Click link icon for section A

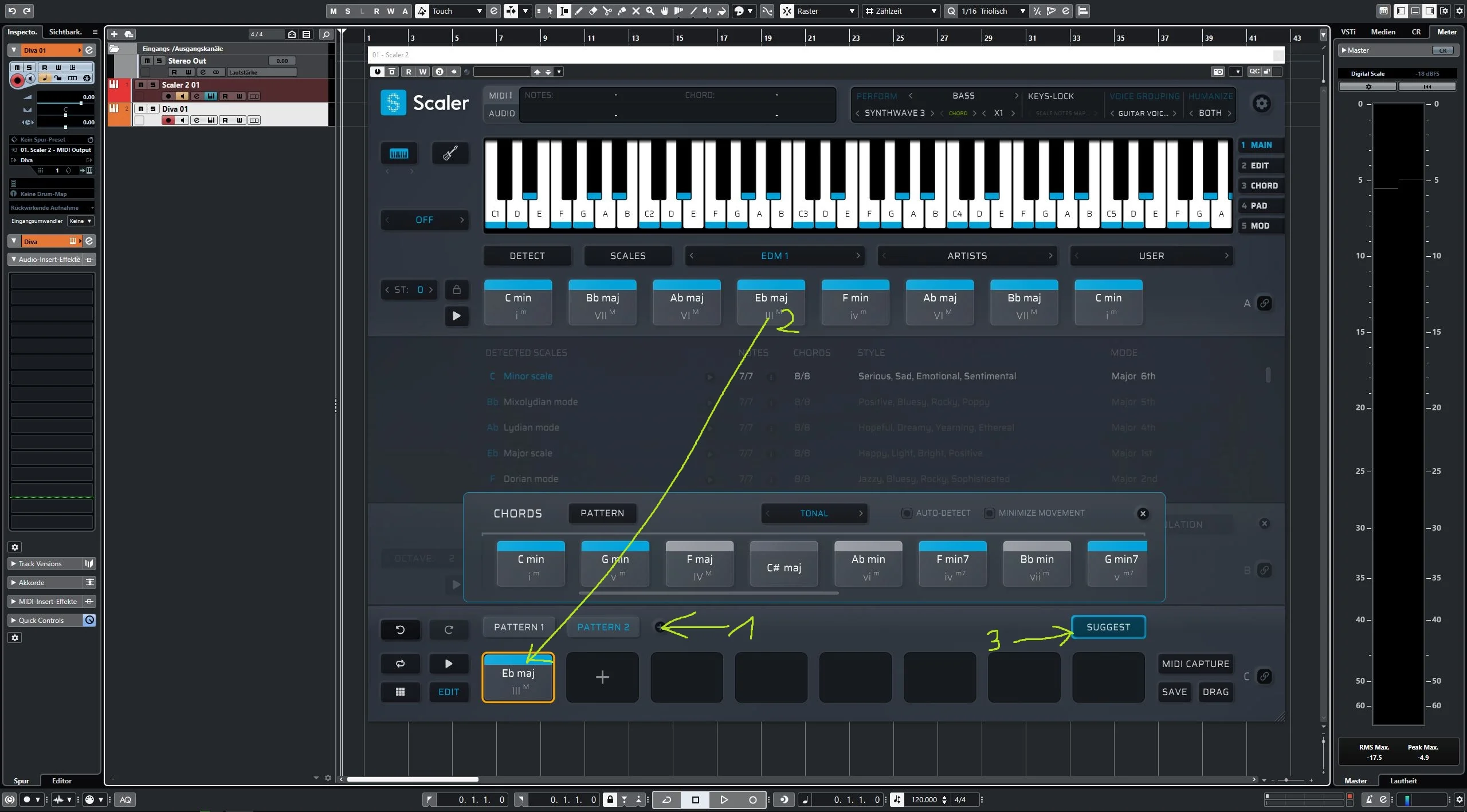(1264, 303)
